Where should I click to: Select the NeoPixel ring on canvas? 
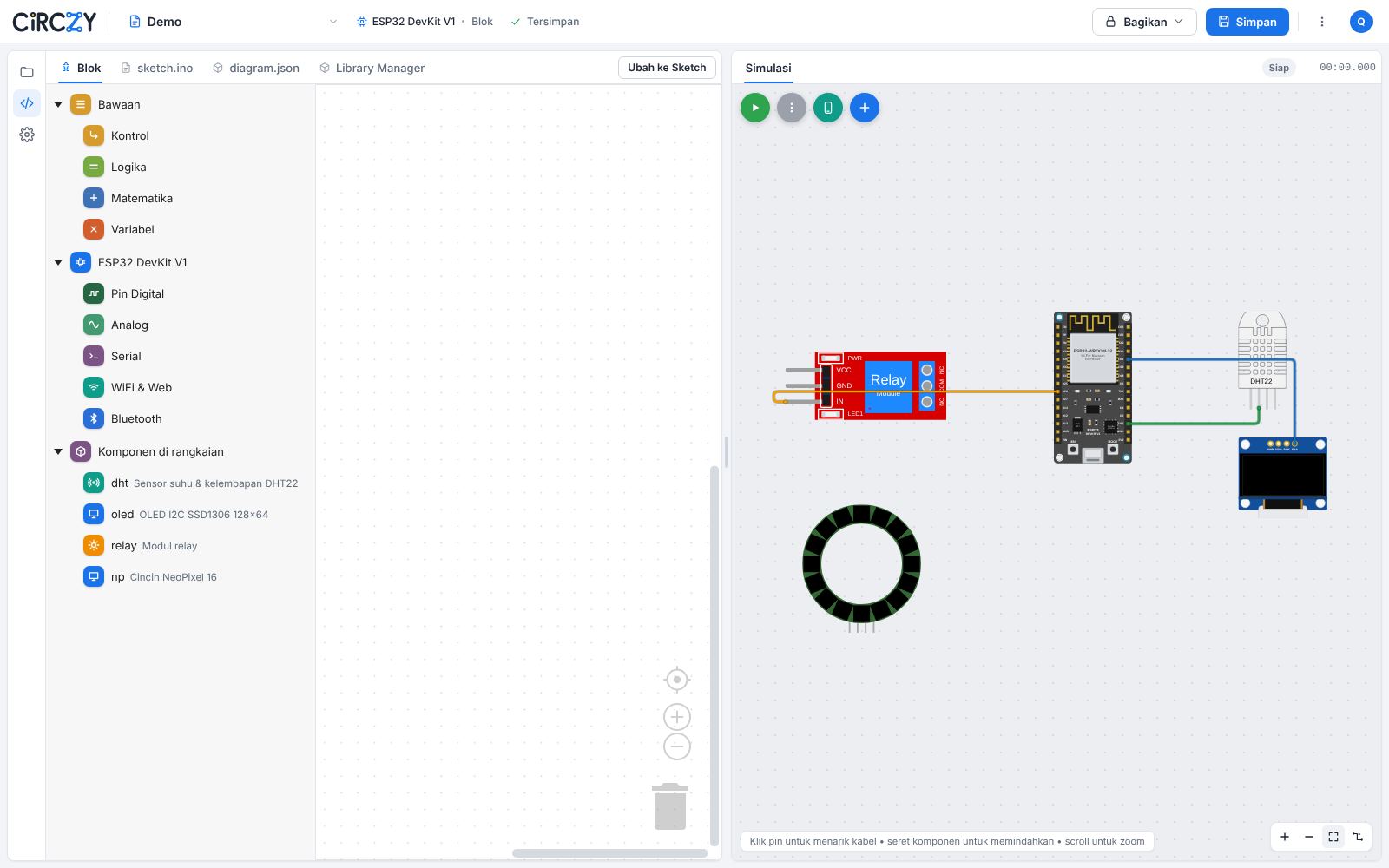tap(862, 566)
